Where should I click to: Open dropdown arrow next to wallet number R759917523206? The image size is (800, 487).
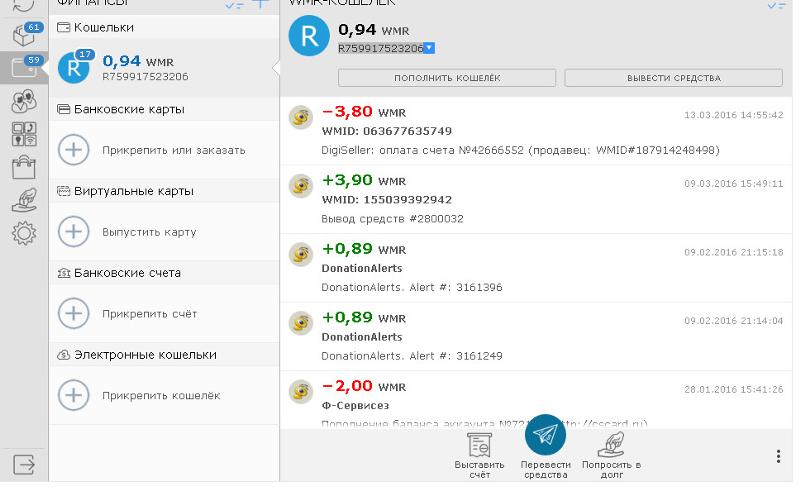coord(430,48)
